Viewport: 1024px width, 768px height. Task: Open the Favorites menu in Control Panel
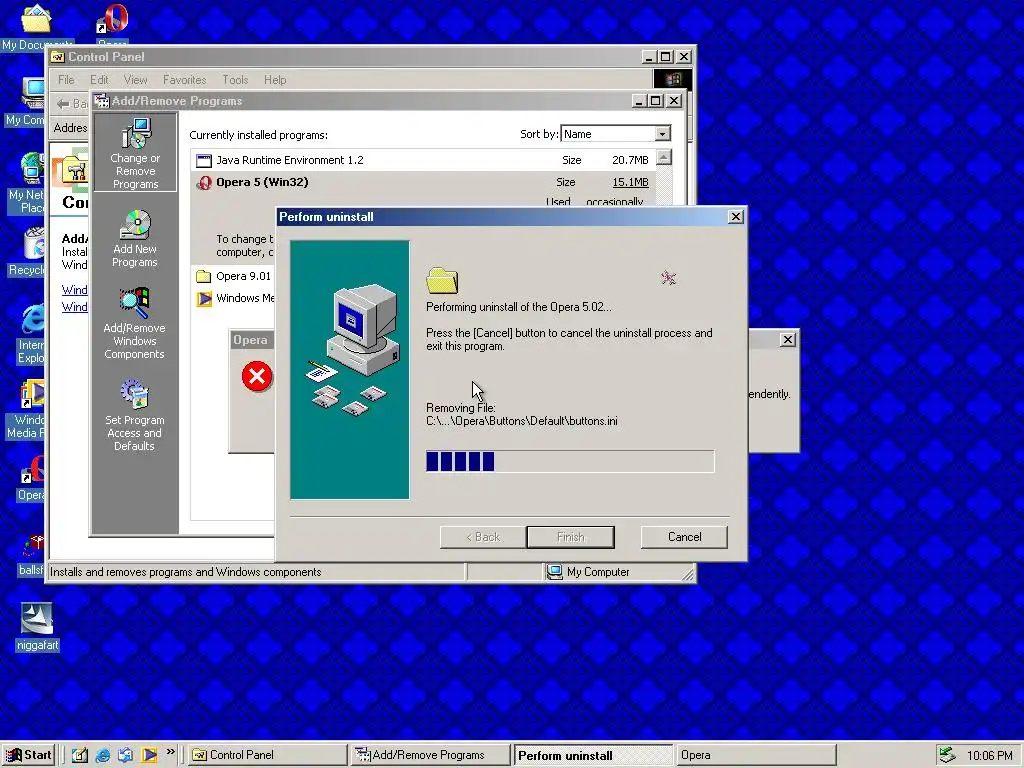[184, 80]
